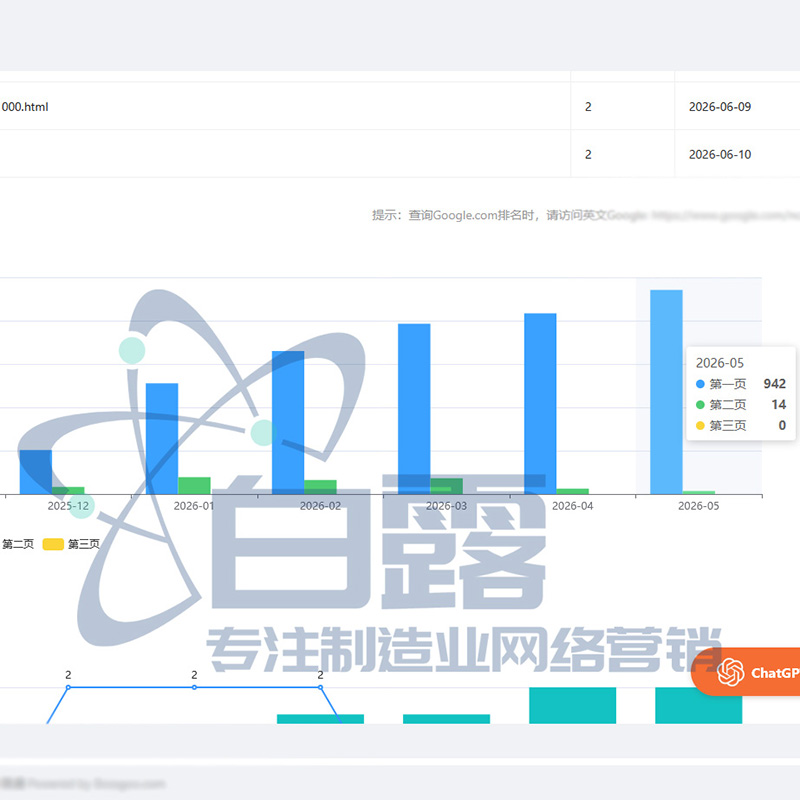Toggle the 第二页 legend label
The height and width of the screenshot is (800, 800).
coord(18,544)
